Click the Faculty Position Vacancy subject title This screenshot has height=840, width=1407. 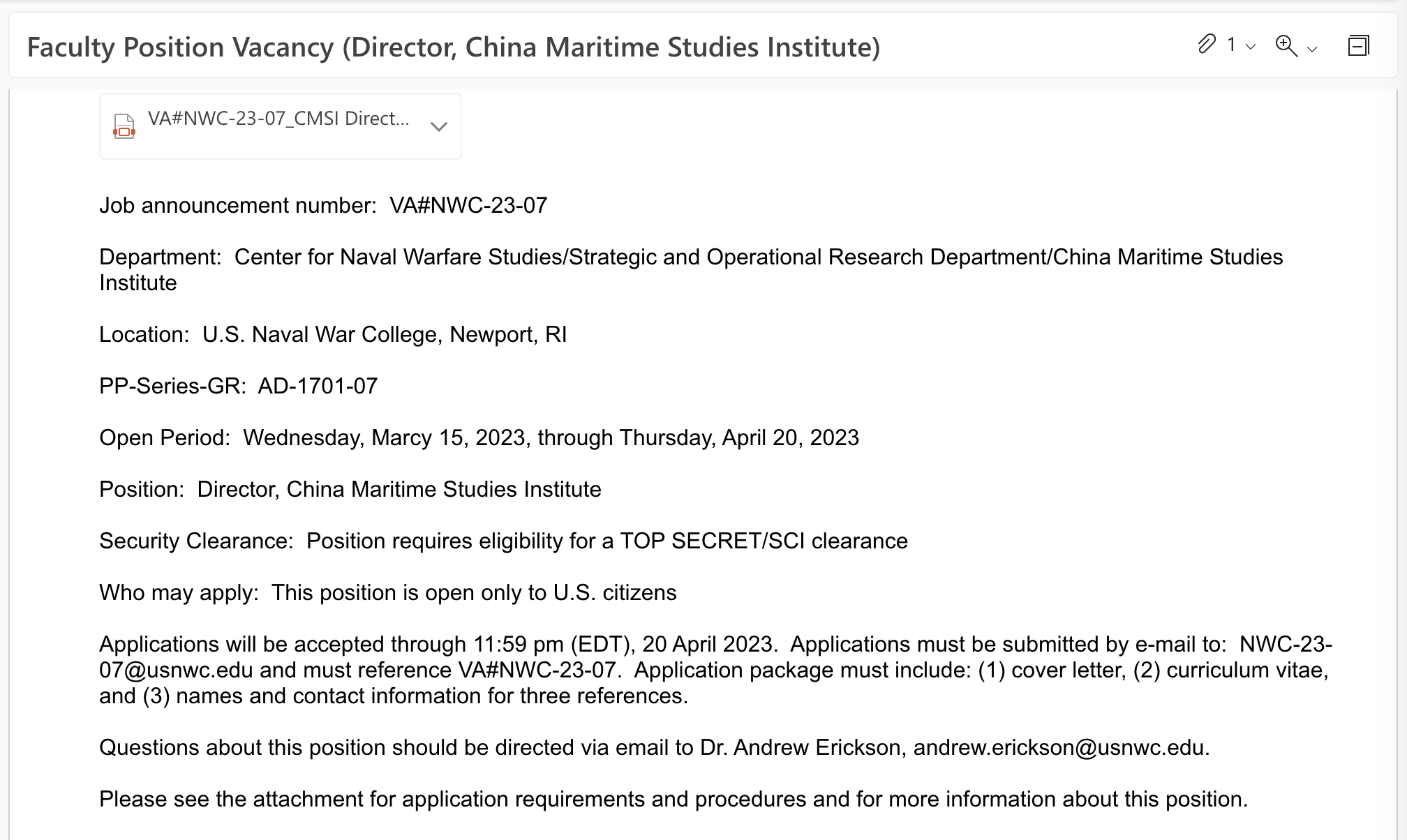click(x=454, y=47)
